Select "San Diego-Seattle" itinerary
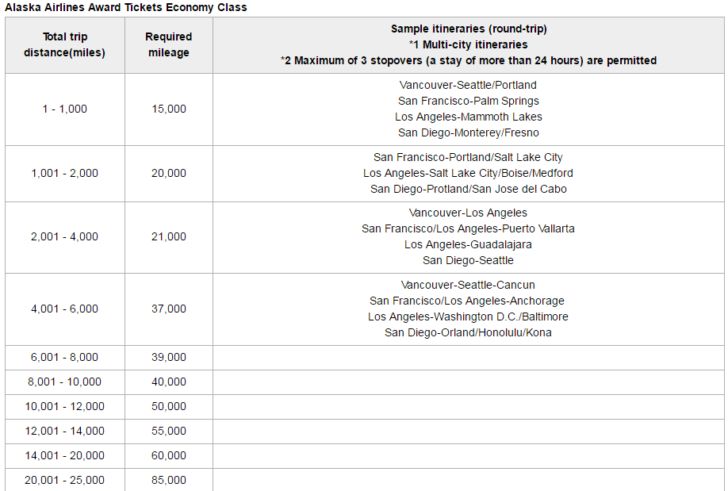This screenshot has width=728, height=491. [468, 260]
